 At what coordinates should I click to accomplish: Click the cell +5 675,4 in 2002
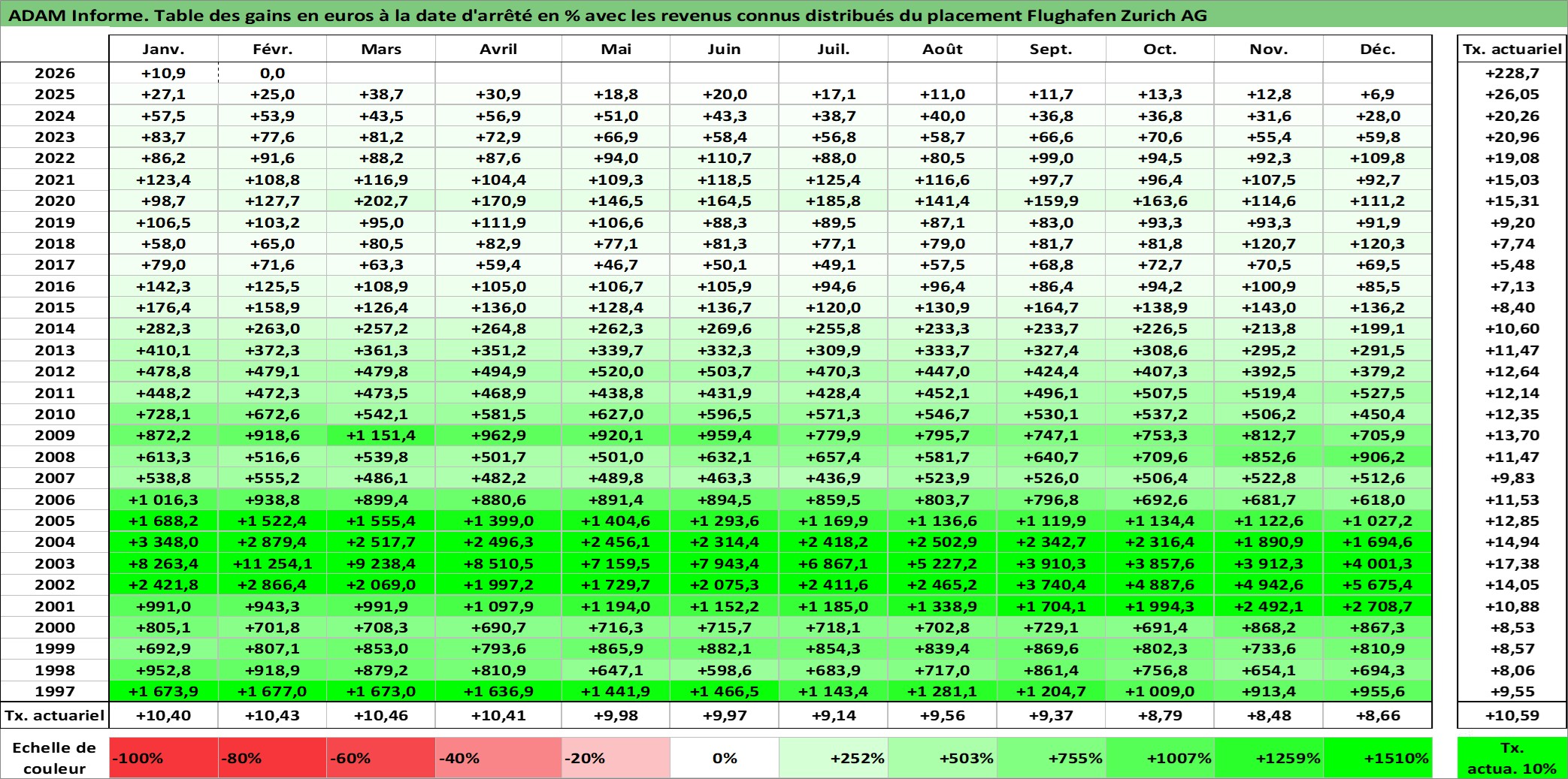pos(1377,584)
